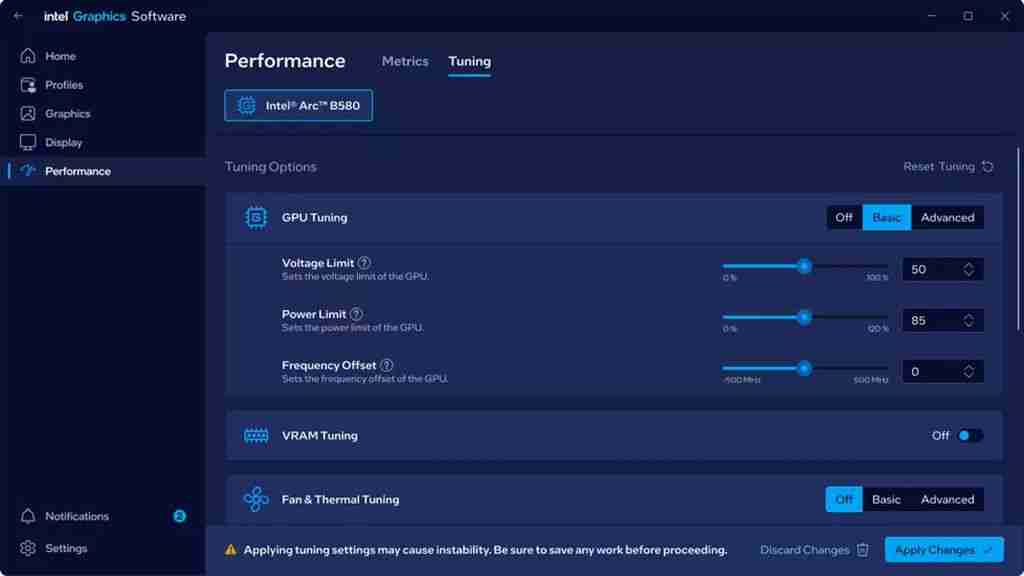
Task: Click the Power Limit slider handle
Action: [804, 317]
